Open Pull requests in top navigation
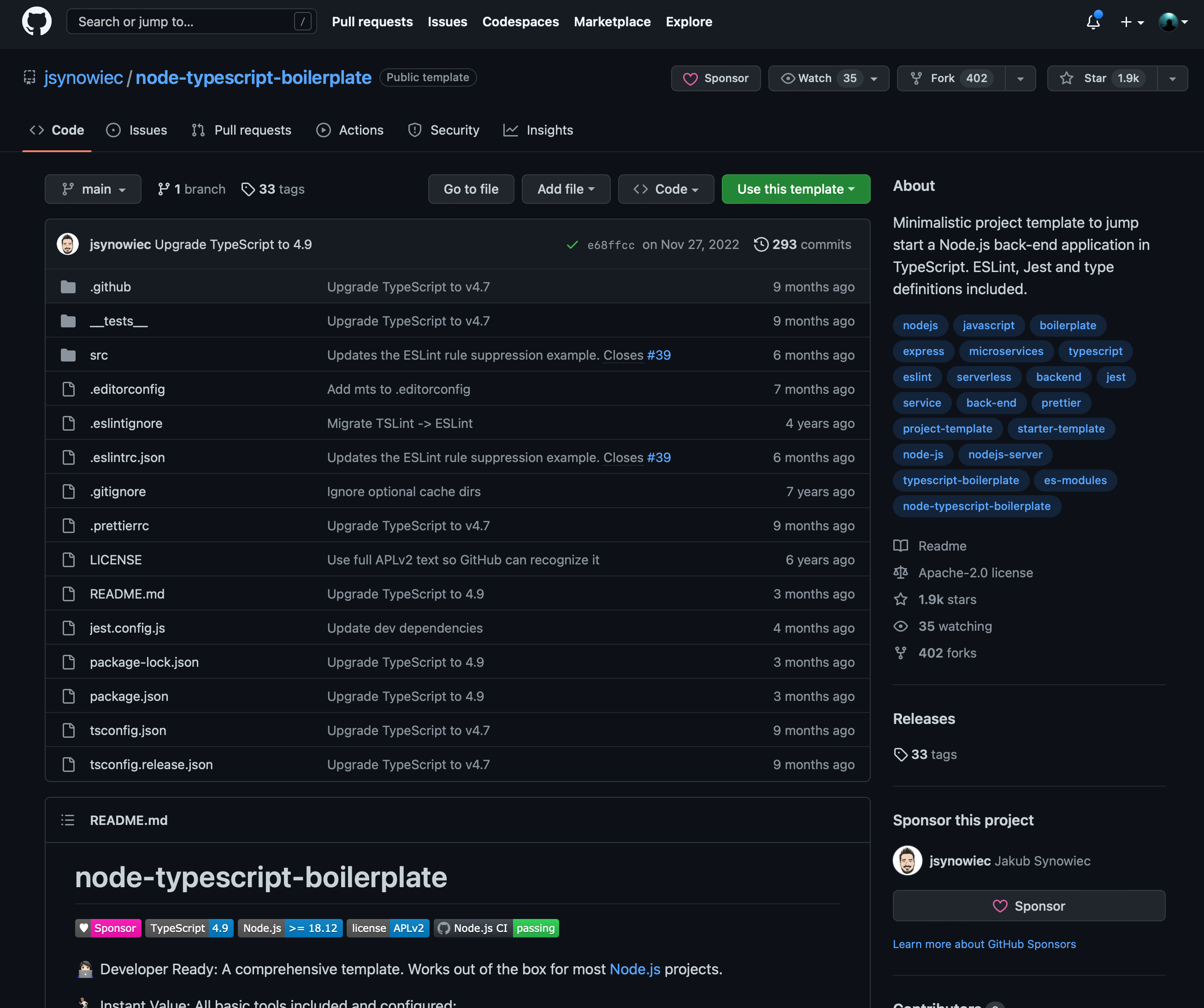 372,22
